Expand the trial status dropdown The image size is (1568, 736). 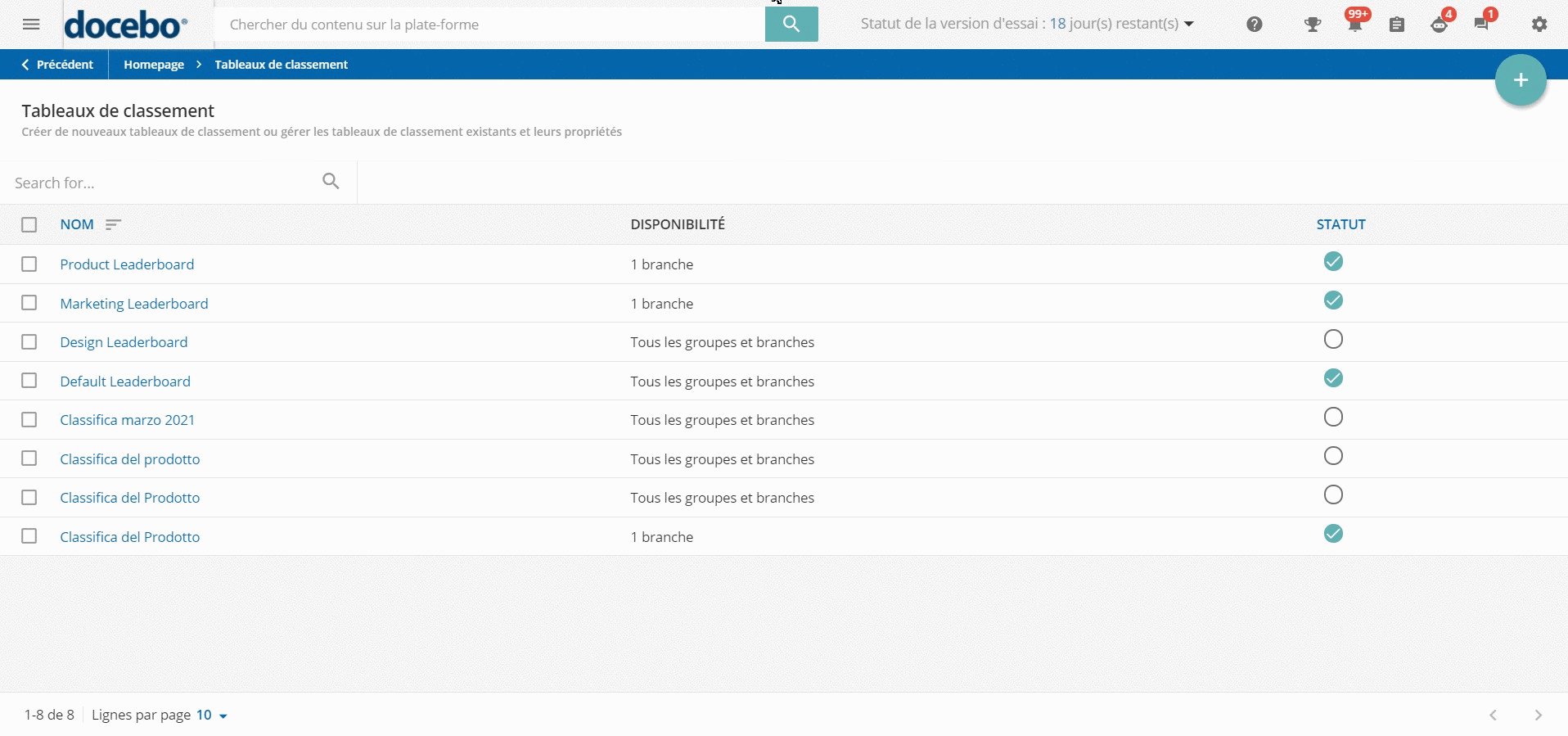coord(1189,24)
